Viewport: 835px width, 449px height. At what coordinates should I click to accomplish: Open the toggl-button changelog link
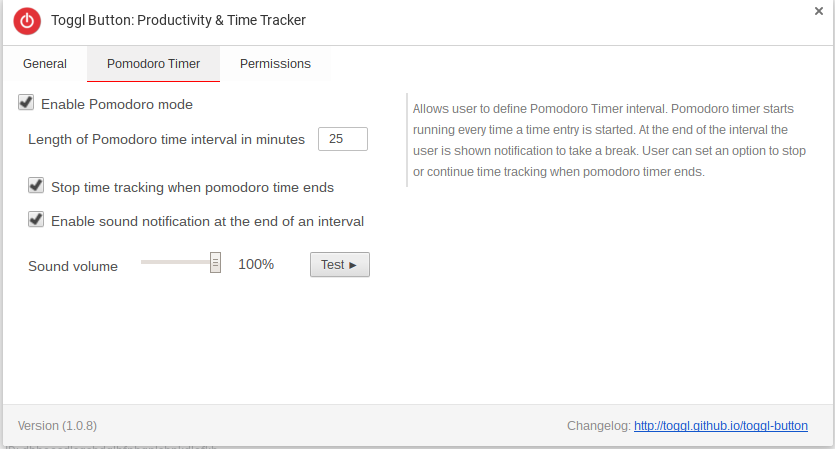[721, 426]
